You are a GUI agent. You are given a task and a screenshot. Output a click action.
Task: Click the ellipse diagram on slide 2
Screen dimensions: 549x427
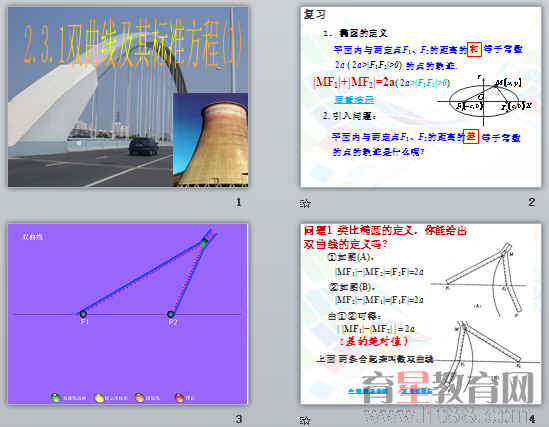485,100
